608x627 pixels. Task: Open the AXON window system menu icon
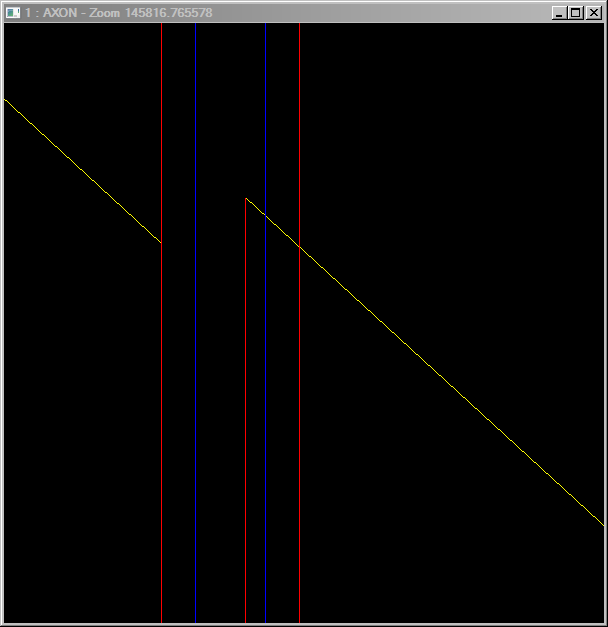click(x=13, y=12)
